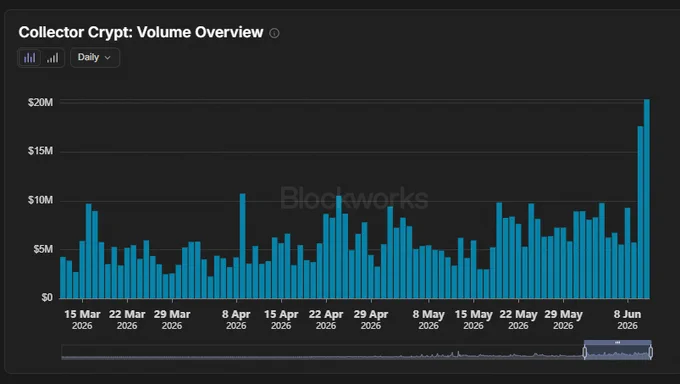680x384 pixels.
Task: Click the 22 Mar 2026 date label
Action: pos(127,319)
